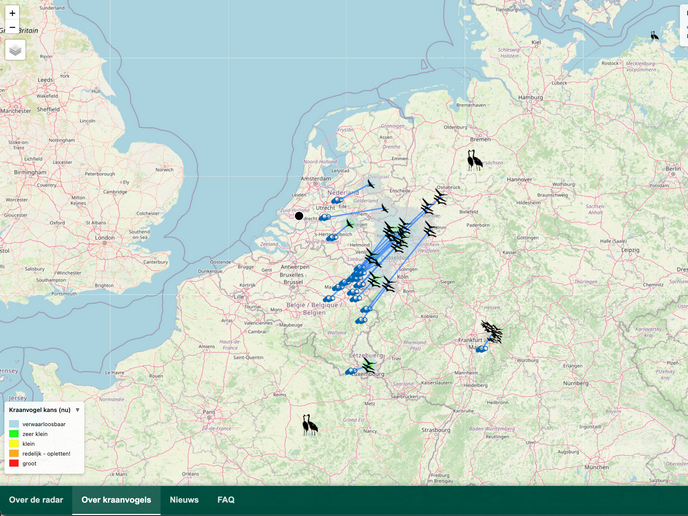Click the small crane icon near Kiel
The image size is (688, 516).
(x=655, y=36)
